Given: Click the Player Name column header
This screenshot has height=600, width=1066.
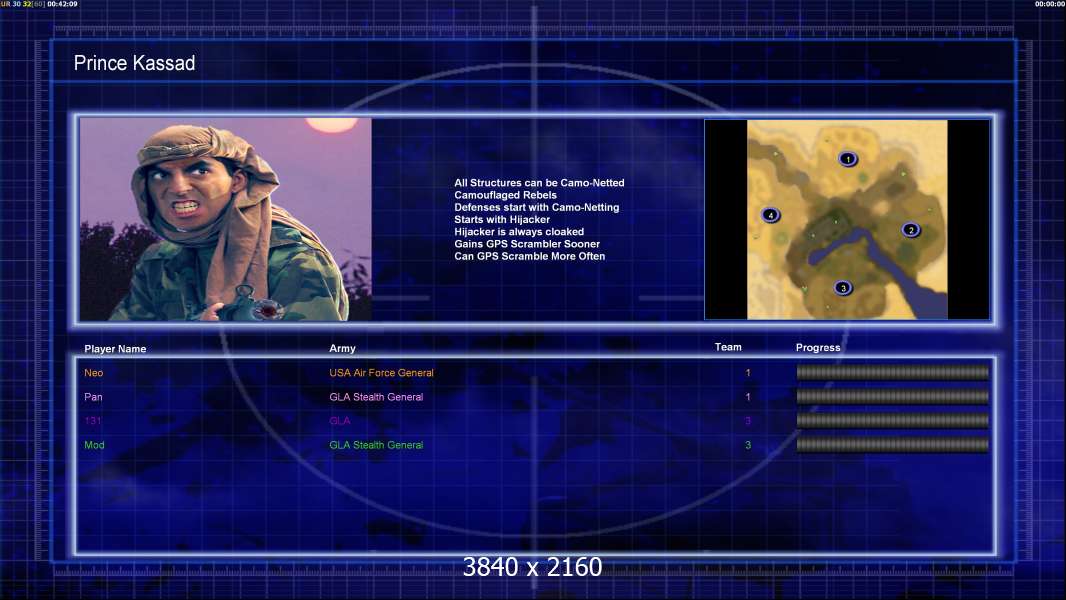Looking at the screenshot, I should point(115,349).
